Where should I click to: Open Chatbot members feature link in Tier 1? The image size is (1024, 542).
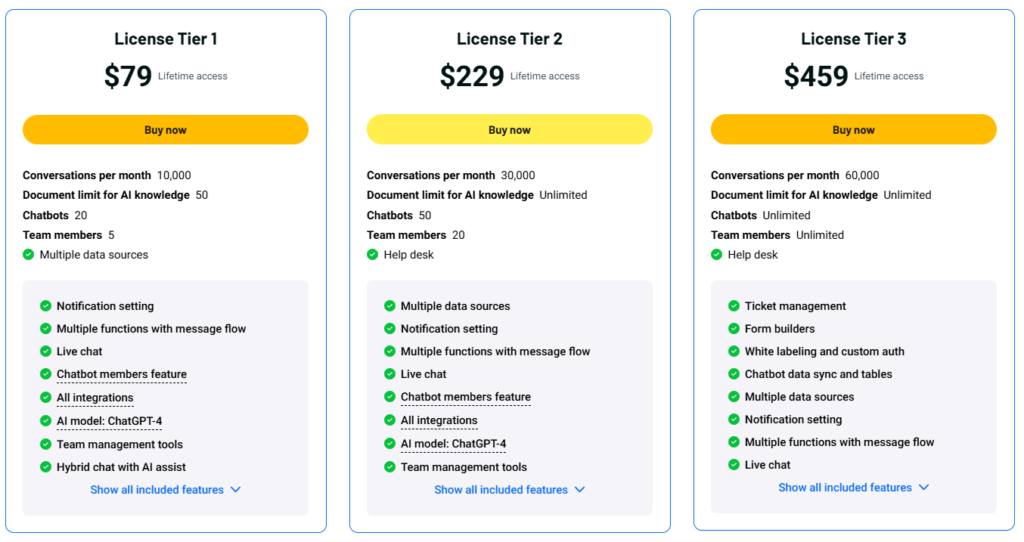point(121,374)
